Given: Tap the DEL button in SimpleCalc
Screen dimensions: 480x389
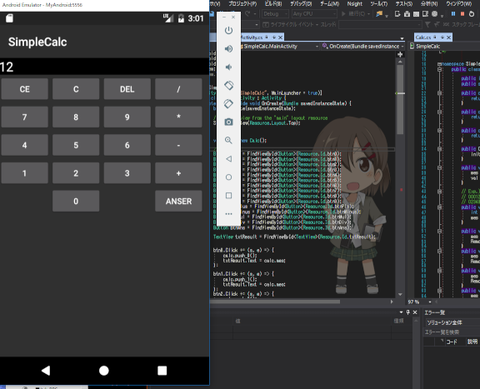Looking at the screenshot, I should click(127, 89).
